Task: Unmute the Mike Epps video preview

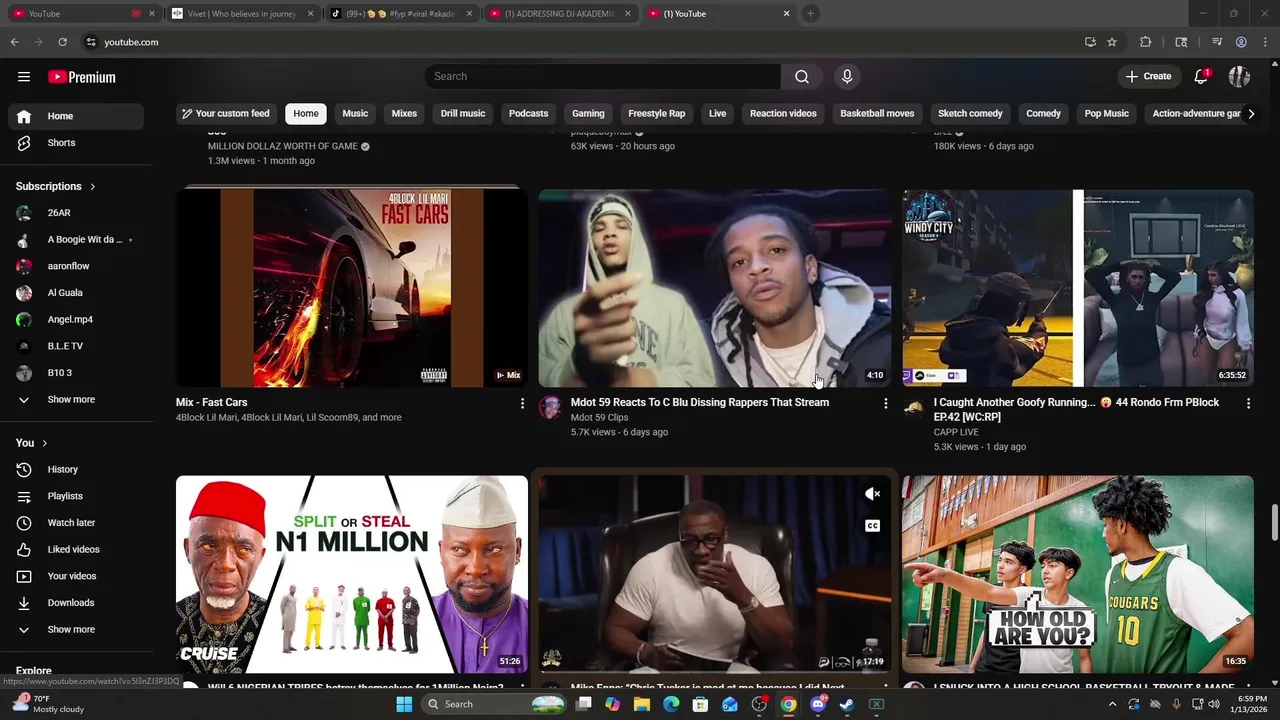Action: tap(872, 494)
